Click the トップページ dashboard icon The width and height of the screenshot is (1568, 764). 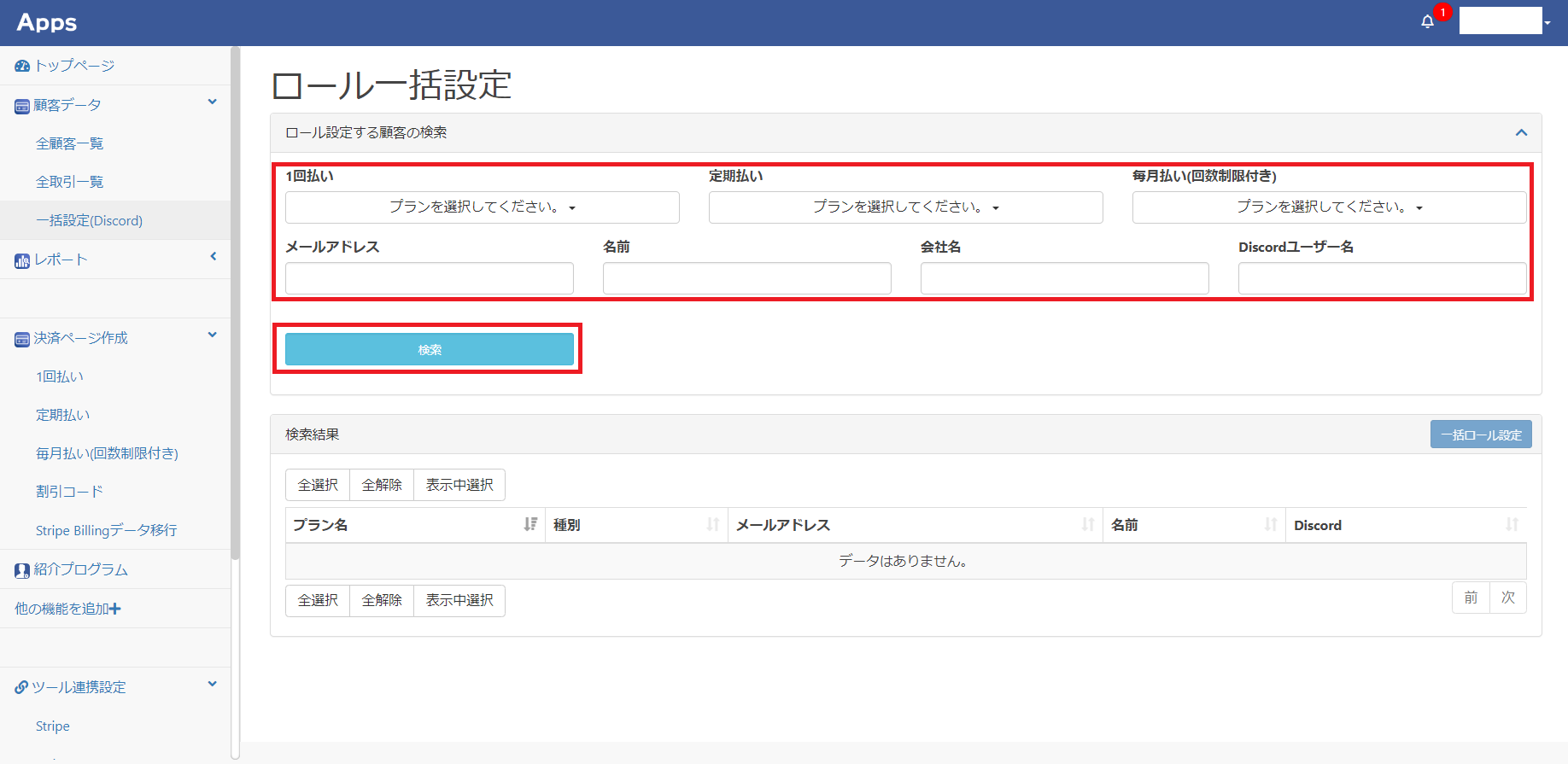pos(22,66)
